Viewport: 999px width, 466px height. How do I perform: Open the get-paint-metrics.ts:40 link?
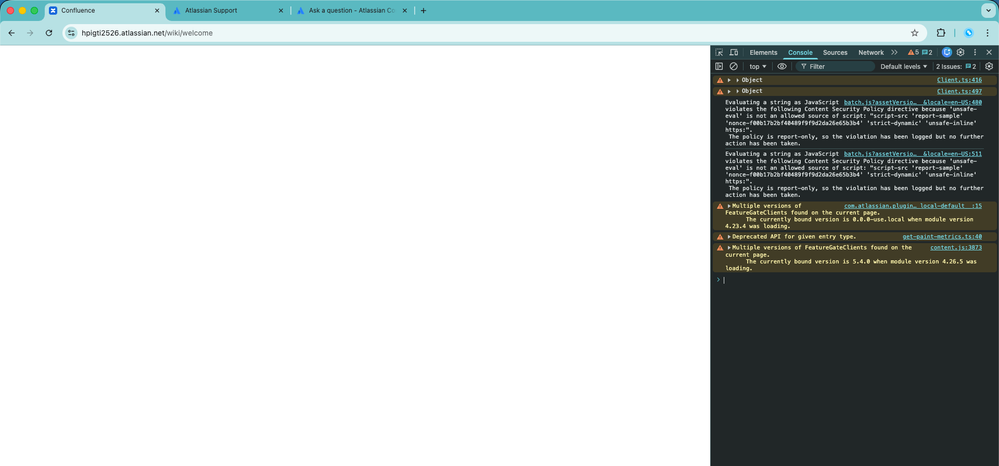tap(942, 237)
